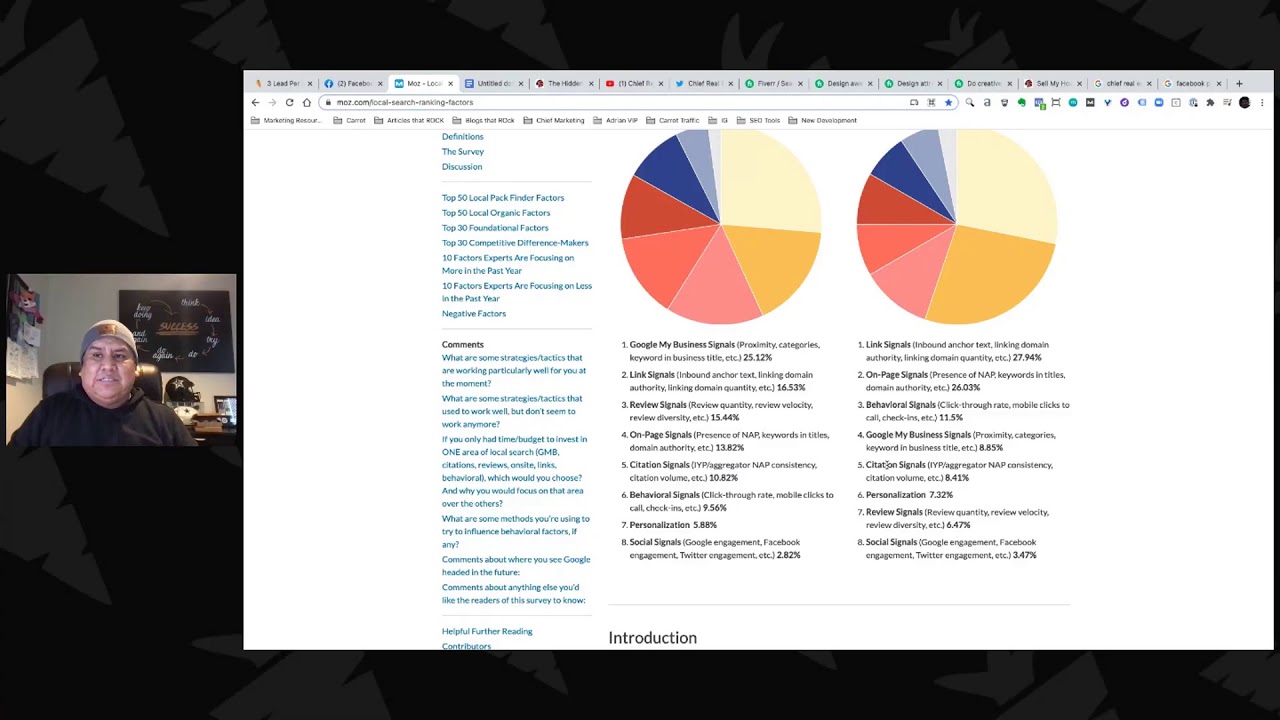The width and height of the screenshot is (1280, 720).
Task: Open the Negative Factors link
Action: [x=474, y=313]
